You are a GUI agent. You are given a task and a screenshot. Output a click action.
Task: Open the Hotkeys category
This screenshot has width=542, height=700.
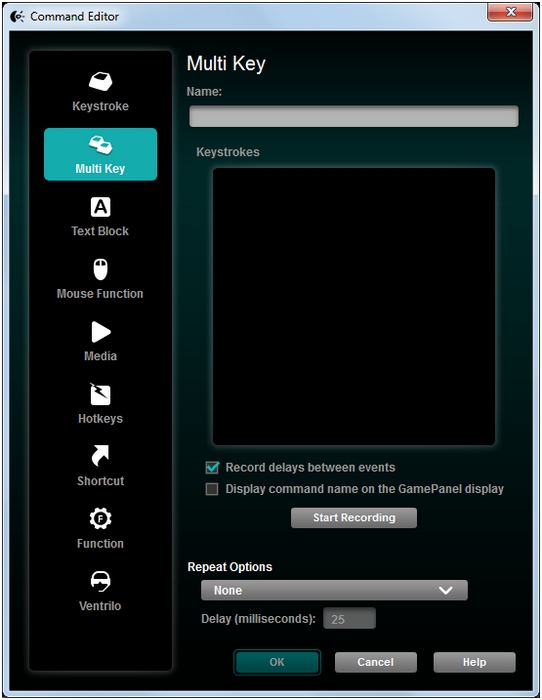pyautogui.click(x=100, y=404)
